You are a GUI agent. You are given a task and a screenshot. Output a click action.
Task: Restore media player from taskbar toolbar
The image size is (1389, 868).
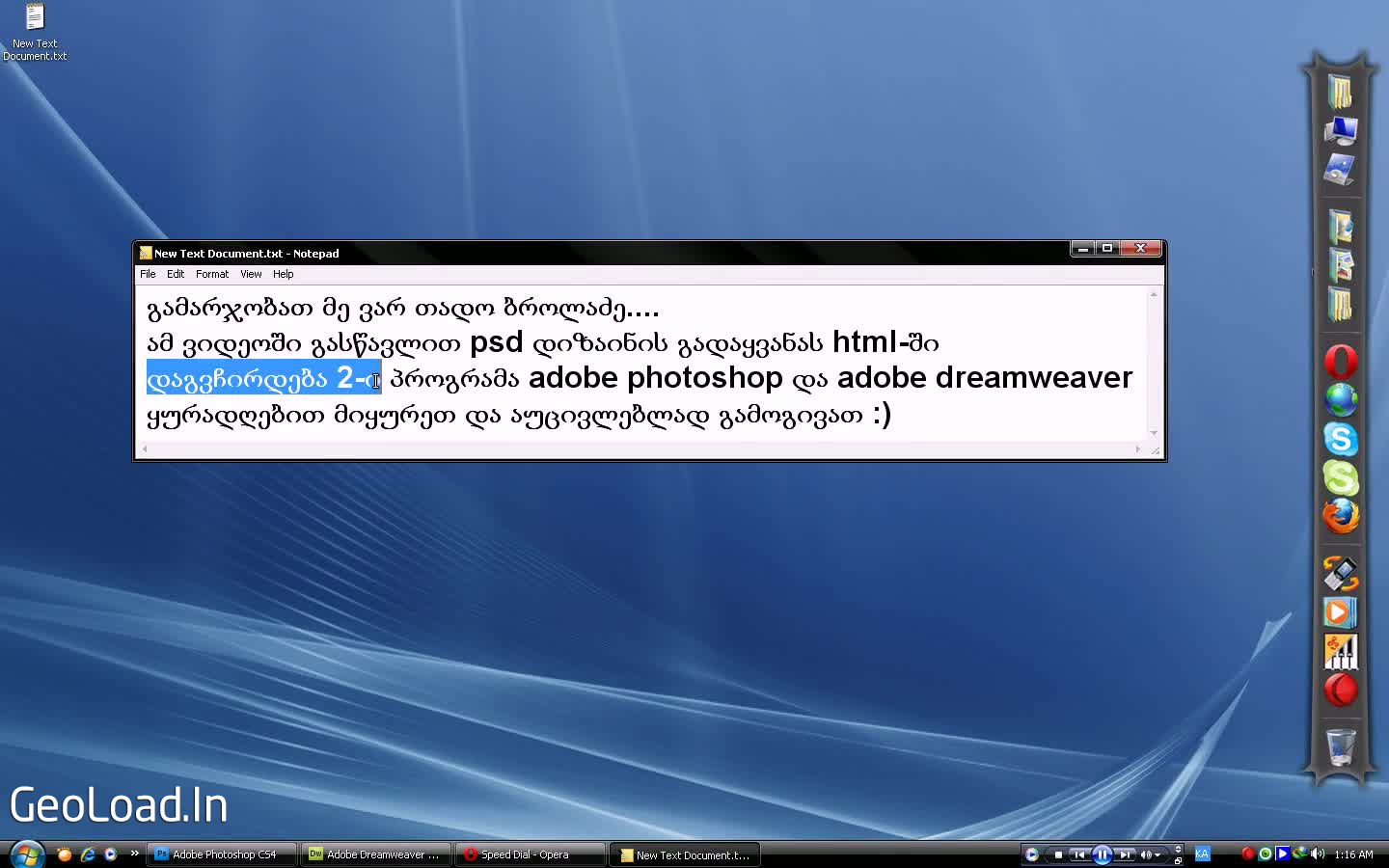pos(1178,860)
